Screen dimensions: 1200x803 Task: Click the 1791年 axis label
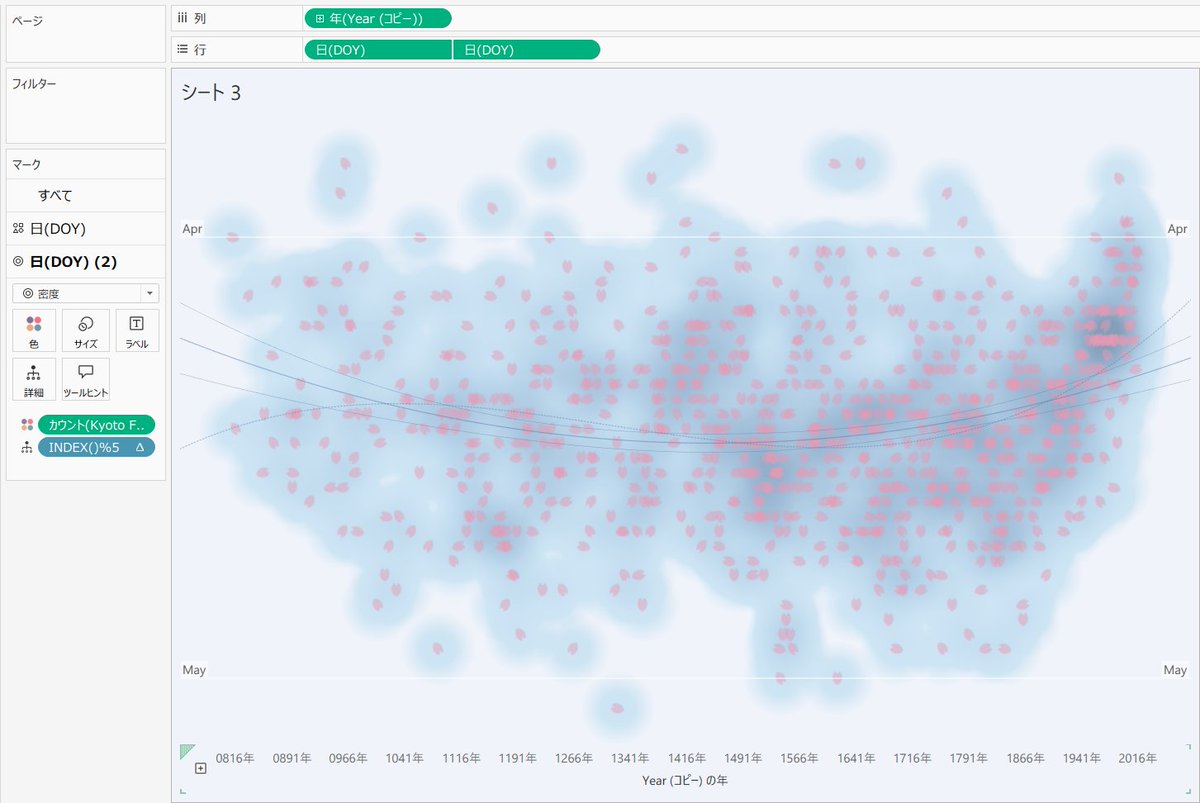(x=971, y=758)
